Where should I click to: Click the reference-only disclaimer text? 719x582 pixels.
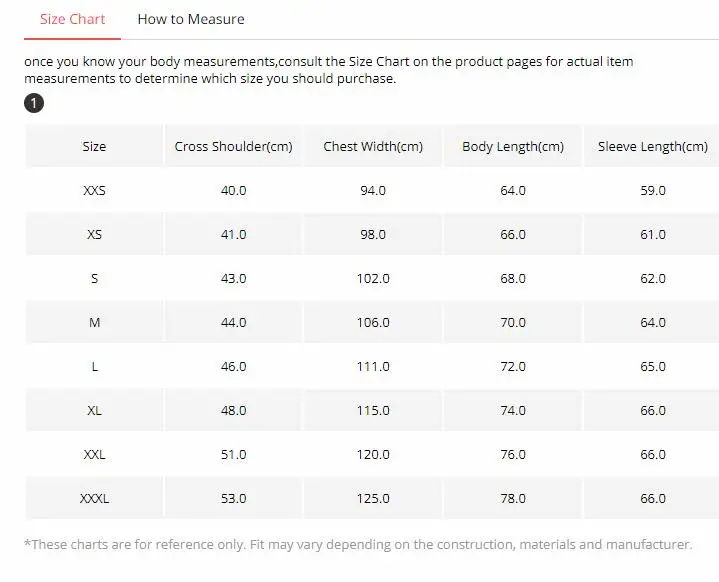358,545
